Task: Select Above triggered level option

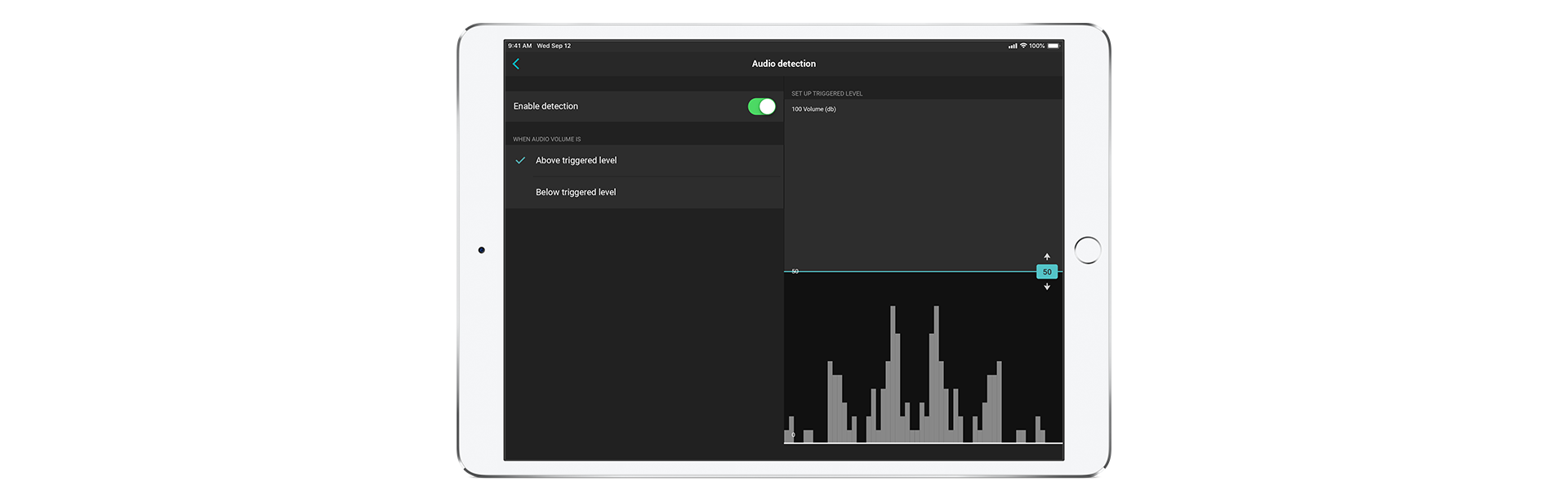Action: coord(576,161)
